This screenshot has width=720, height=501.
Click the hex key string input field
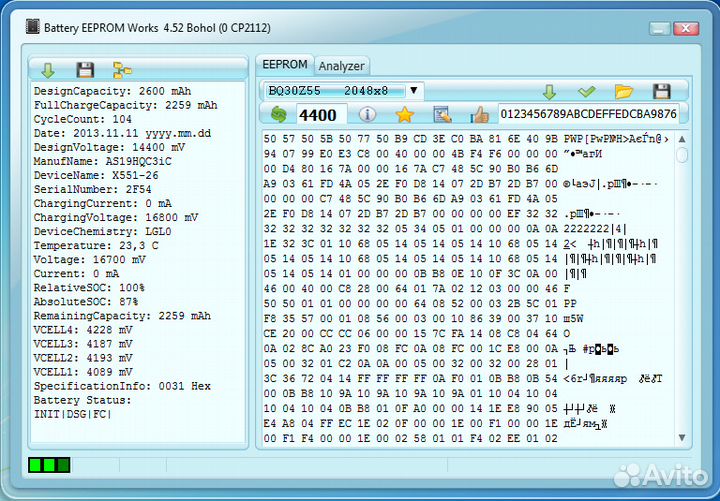pyautogui.click(x=587, y=114)
